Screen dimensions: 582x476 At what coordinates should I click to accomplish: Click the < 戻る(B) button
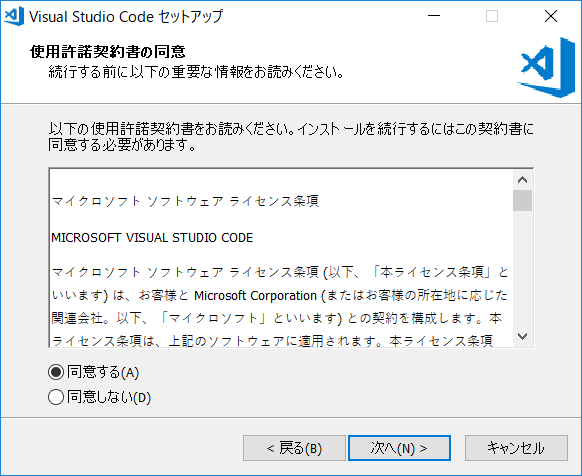[x=294, y=448]
